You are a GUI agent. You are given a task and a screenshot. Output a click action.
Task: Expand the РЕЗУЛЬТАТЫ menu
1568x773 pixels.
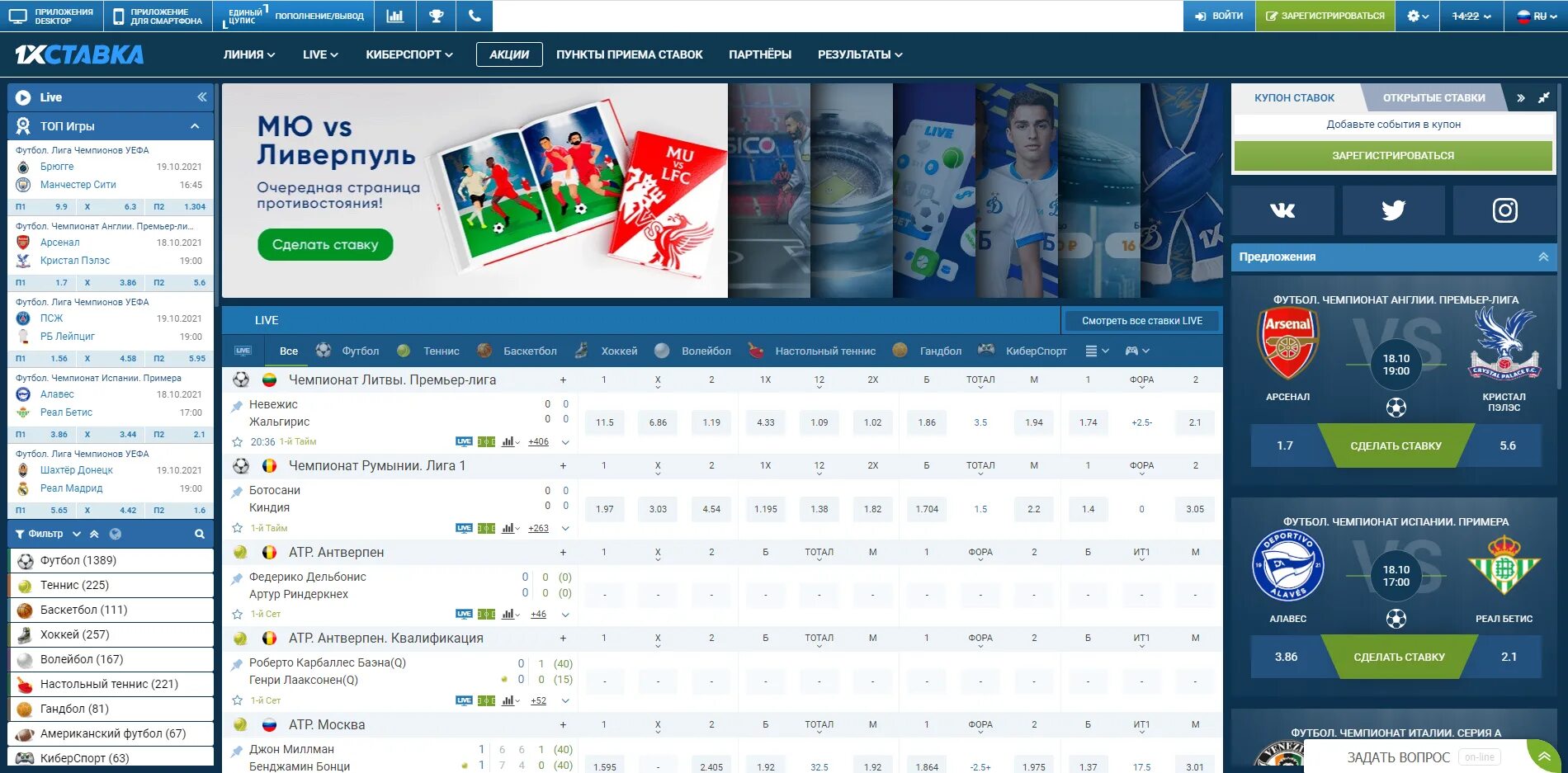[860, 54]
